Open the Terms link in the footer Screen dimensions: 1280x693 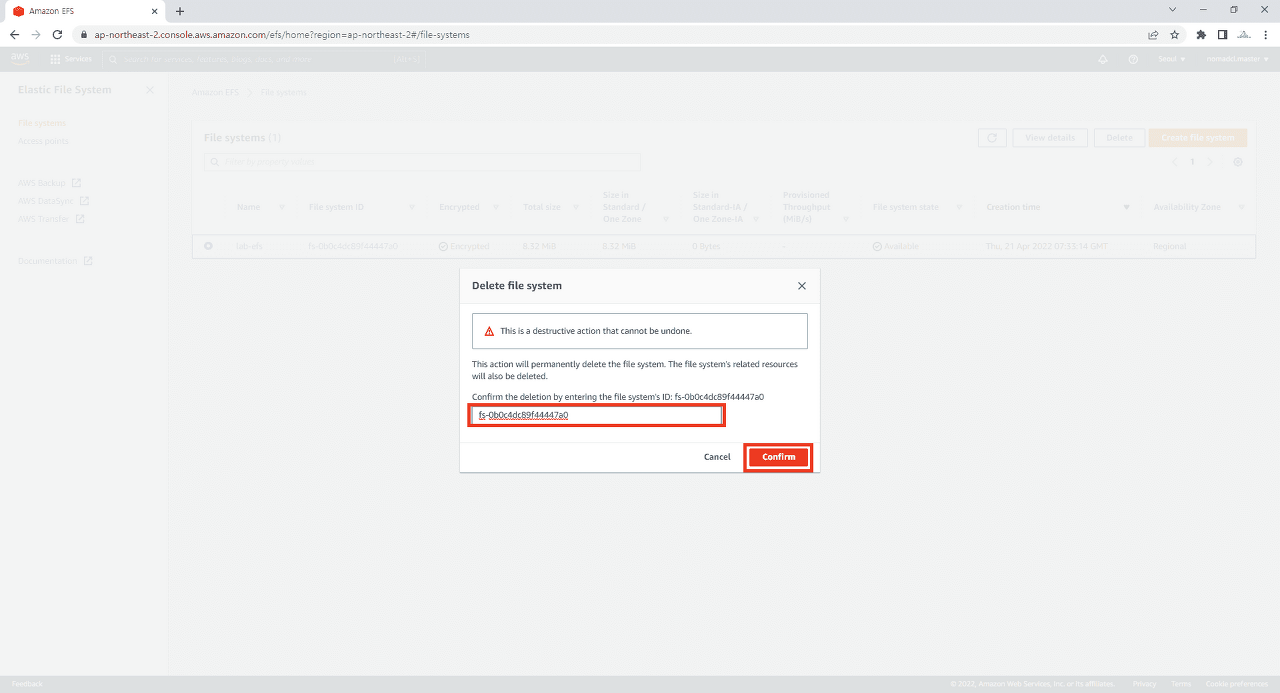1180,684
